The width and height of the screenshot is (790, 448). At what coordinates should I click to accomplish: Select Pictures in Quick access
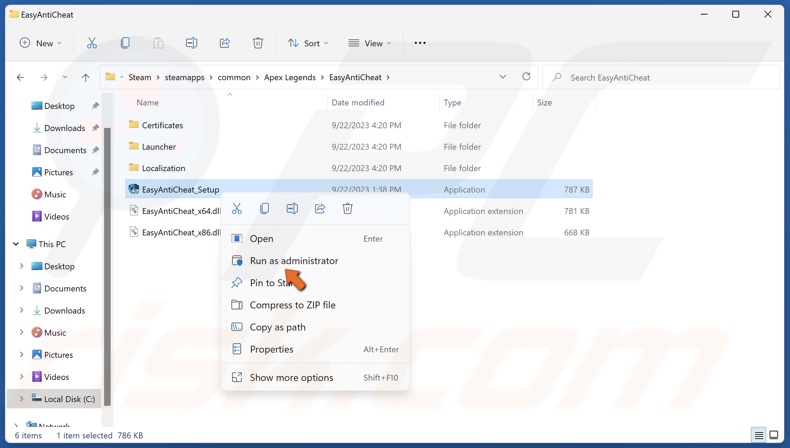pos(58,172)
